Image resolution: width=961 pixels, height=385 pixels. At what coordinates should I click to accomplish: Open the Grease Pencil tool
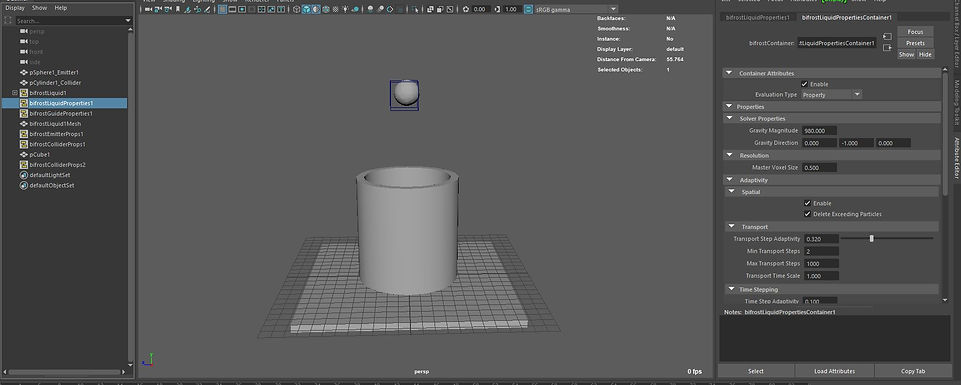coord(207,9)
